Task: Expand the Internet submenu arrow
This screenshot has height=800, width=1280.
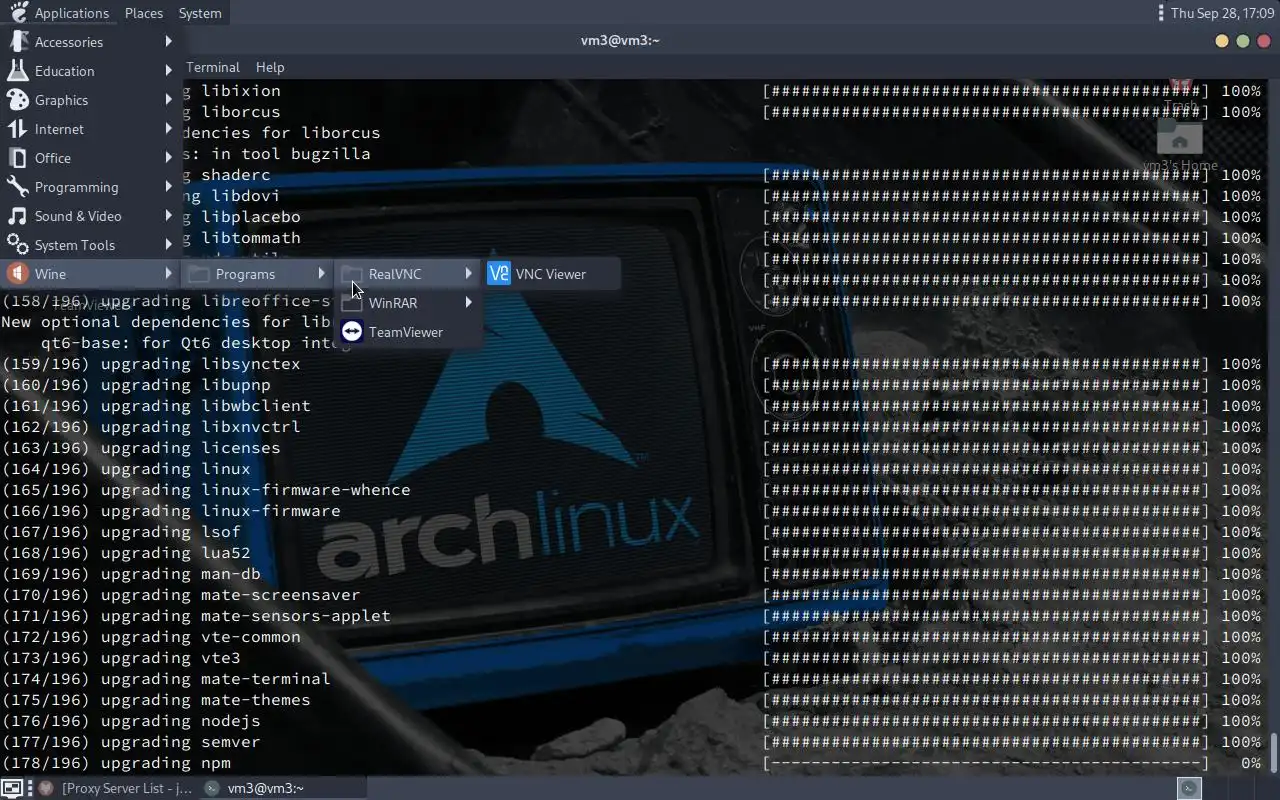Action: coord(168,129)
